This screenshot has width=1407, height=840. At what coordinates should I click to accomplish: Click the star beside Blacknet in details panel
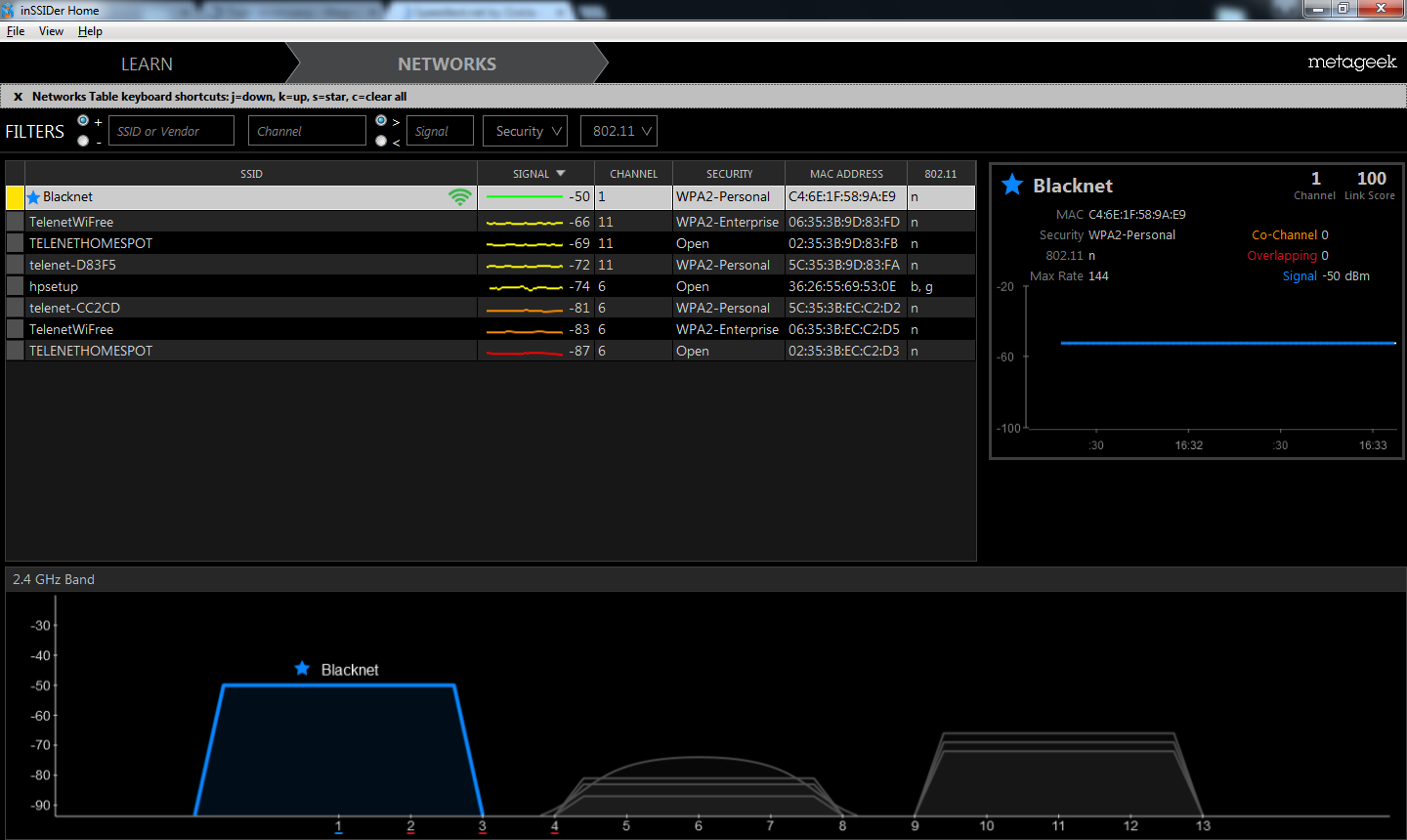point(1012,185)
